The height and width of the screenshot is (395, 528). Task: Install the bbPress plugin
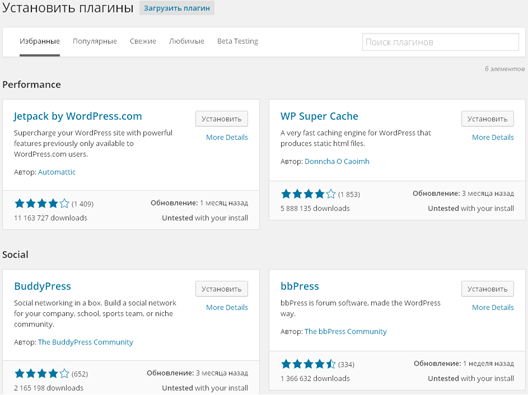coord(487,289)
